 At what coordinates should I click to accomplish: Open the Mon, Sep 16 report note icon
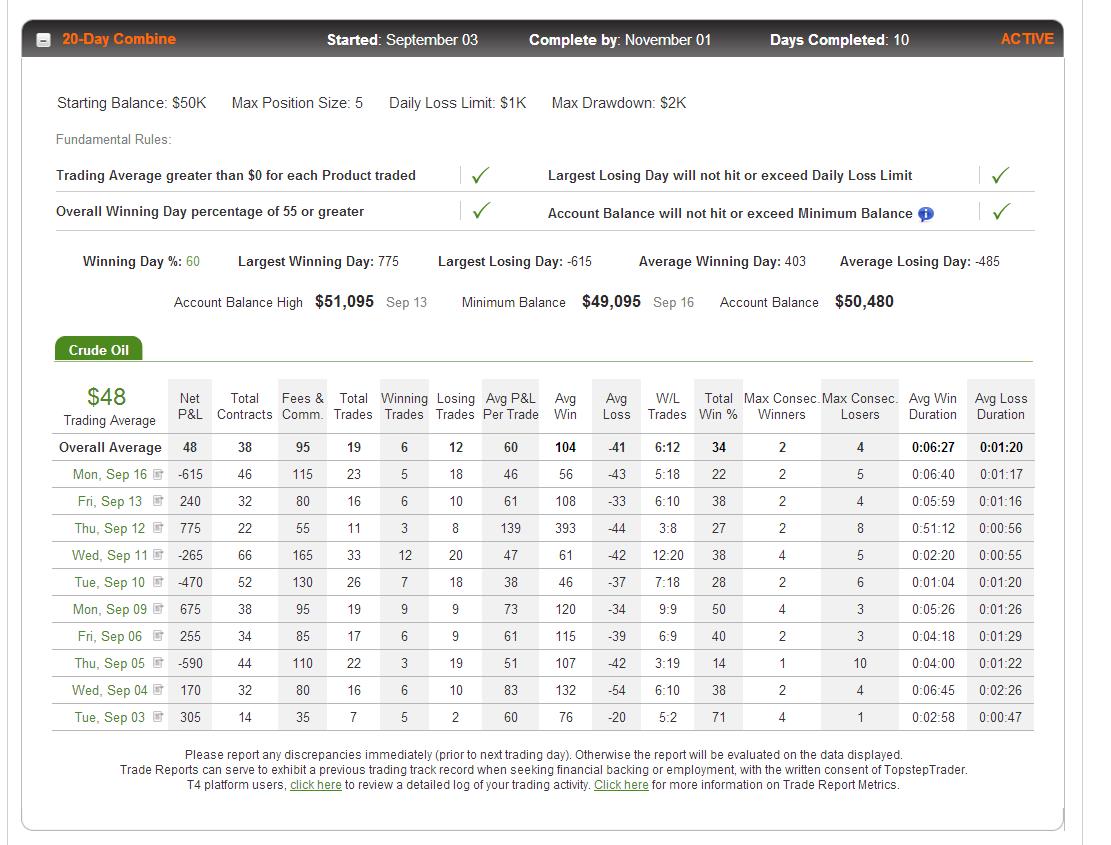pos(158,474)
